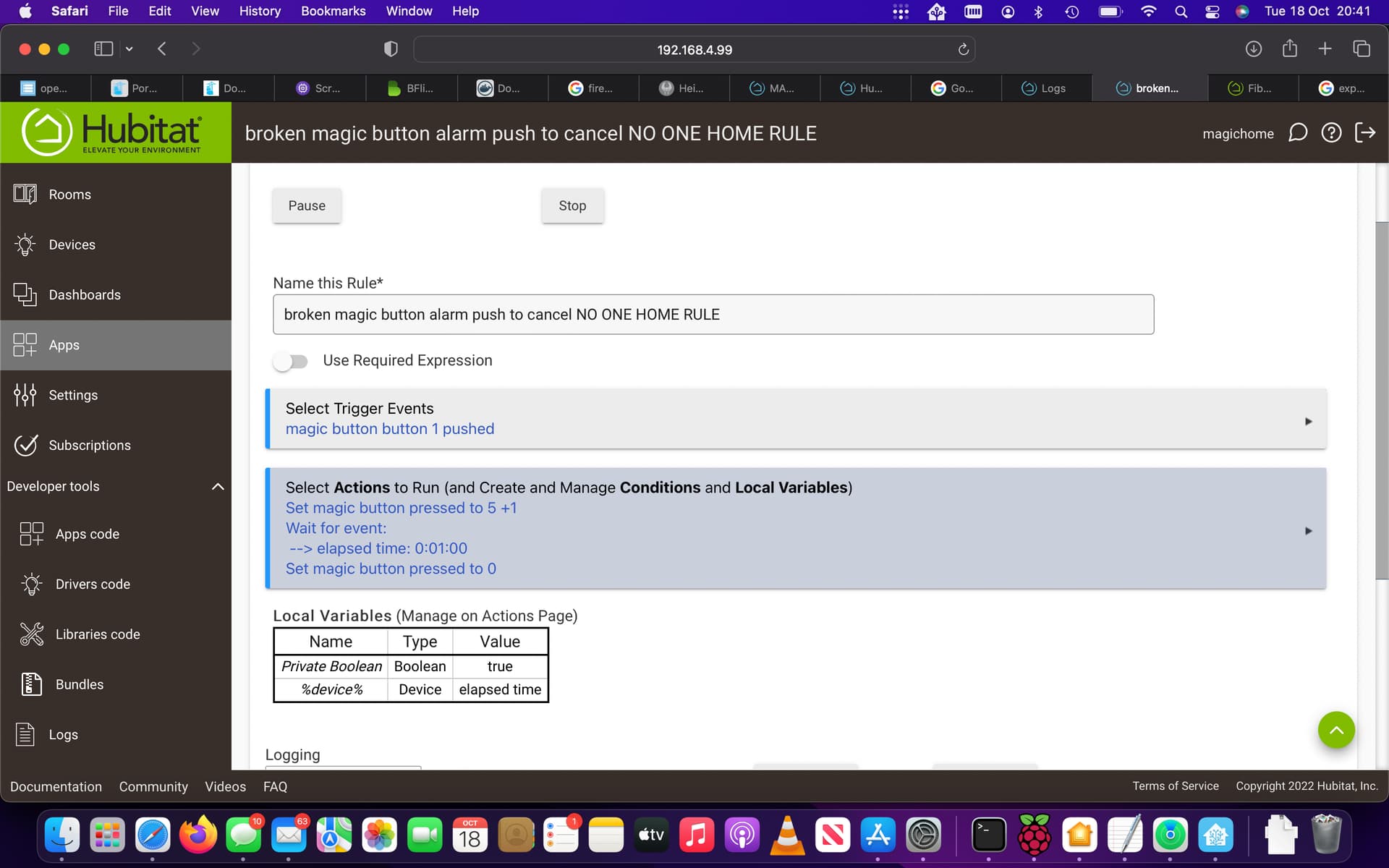The image size is (1389, 868).
Task: Open the Bookmarks menu
Action: click(333, 11)
